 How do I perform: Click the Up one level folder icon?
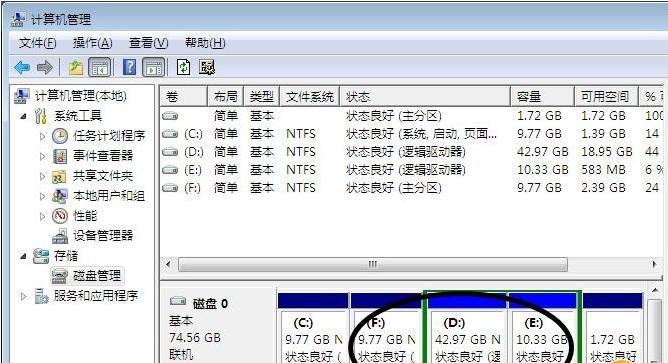[75, 67]
